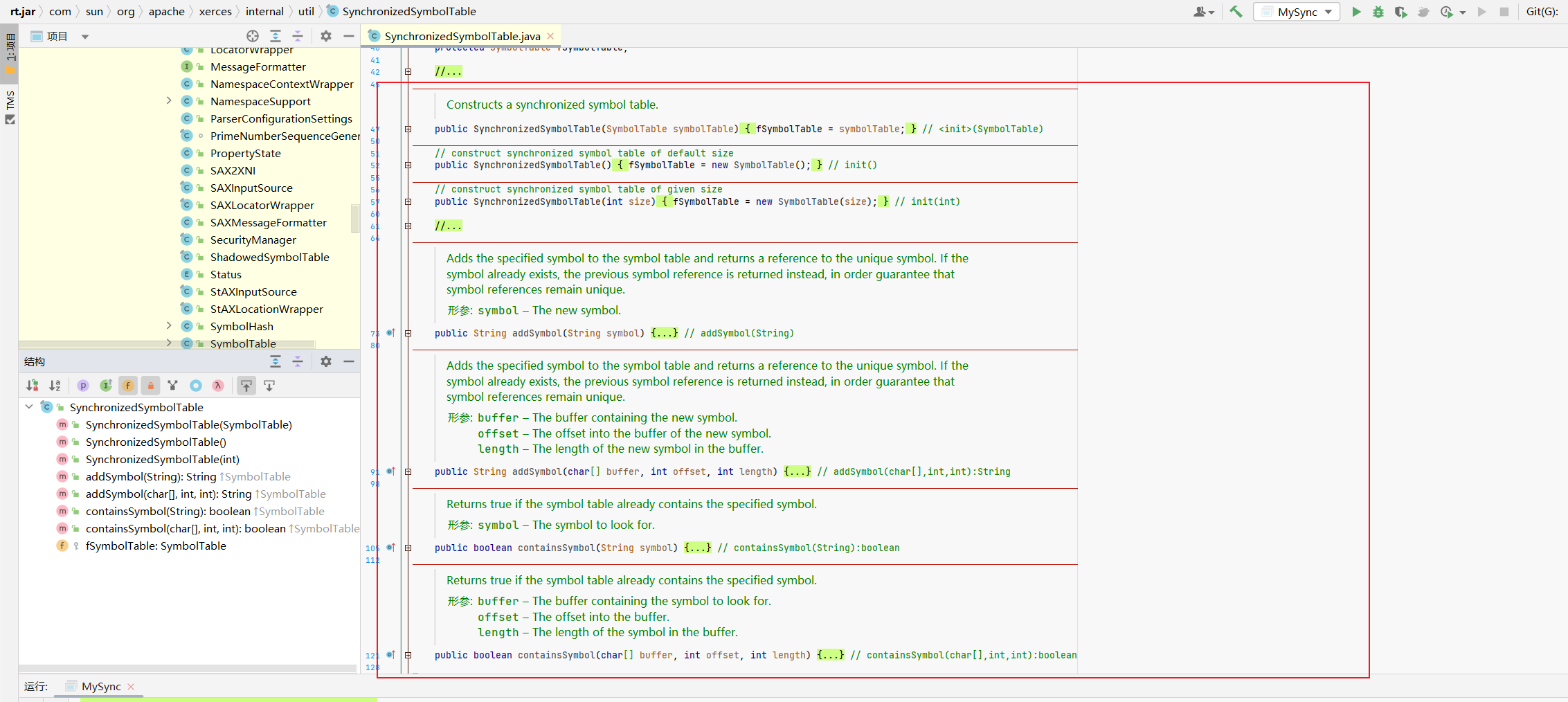The height and width of the screenshot is (702, 1568).
Task: Expand the SymbolTable tree node
Action: click(169, 343)
